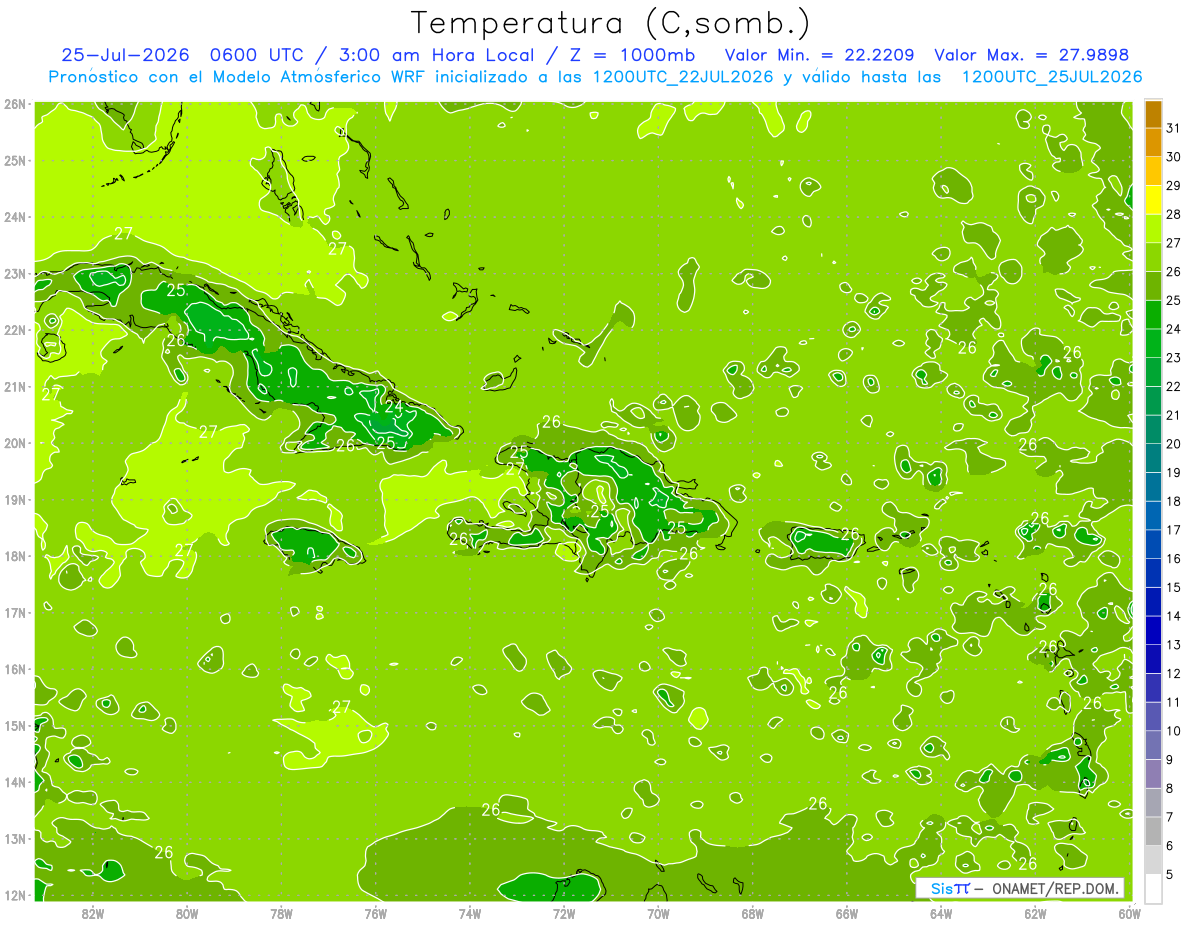Click the green legend swatch between 23 and 24

pos(1153,343)
